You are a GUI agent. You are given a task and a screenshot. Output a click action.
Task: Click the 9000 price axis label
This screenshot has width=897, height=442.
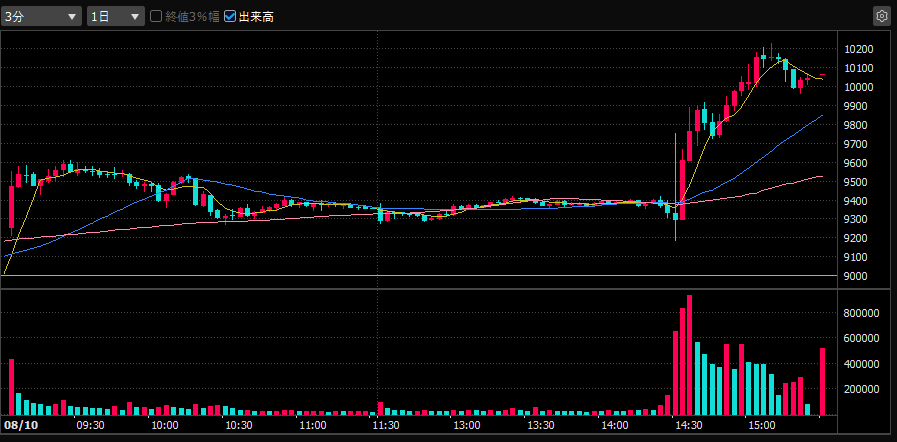856,276
